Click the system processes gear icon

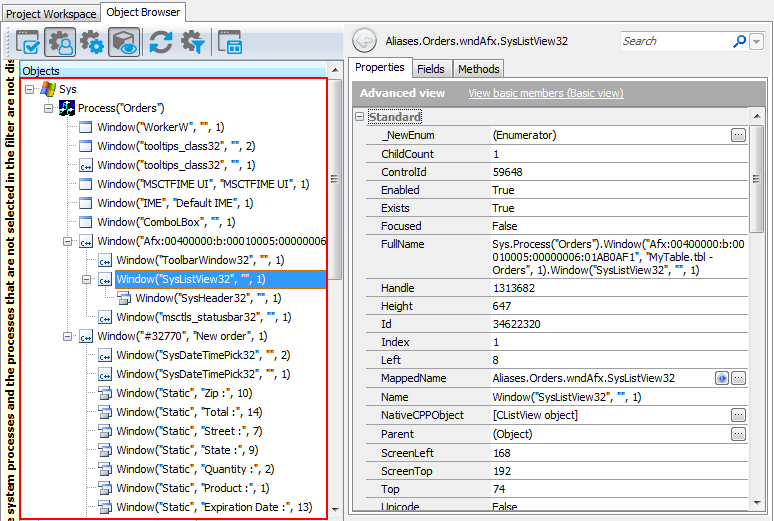[x=92, y=42]
